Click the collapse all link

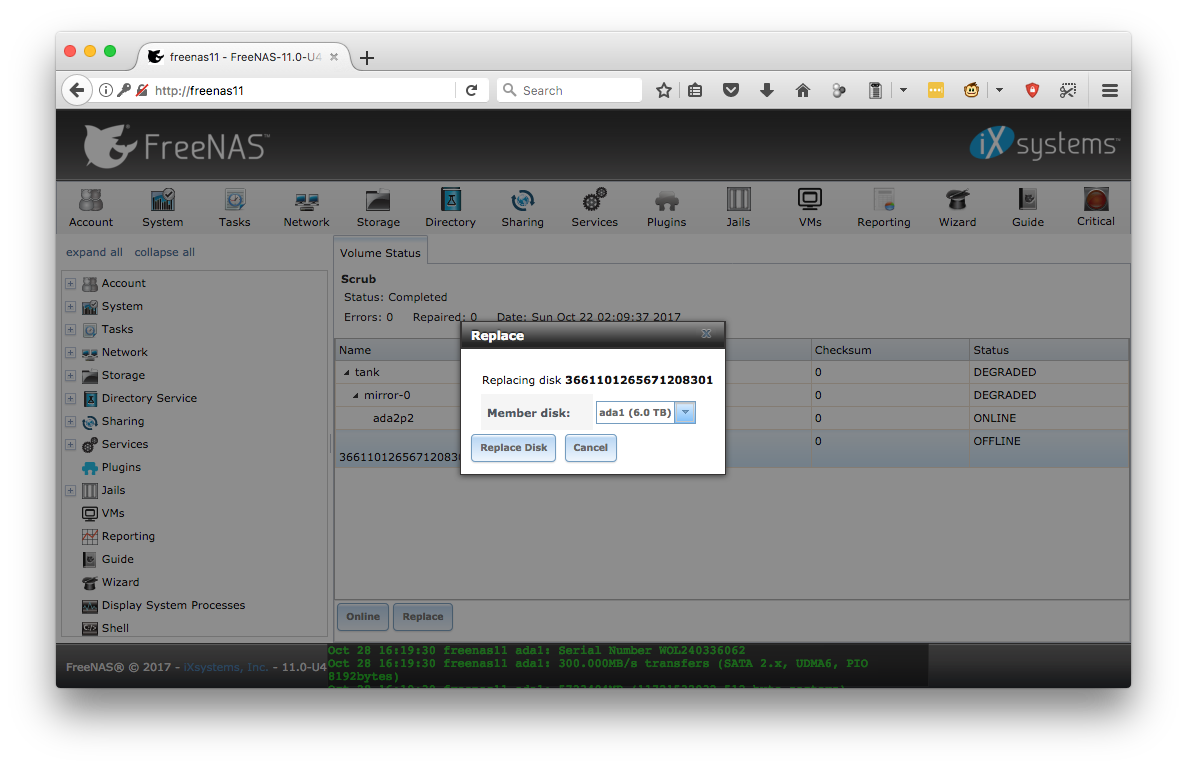pos(164,252)
